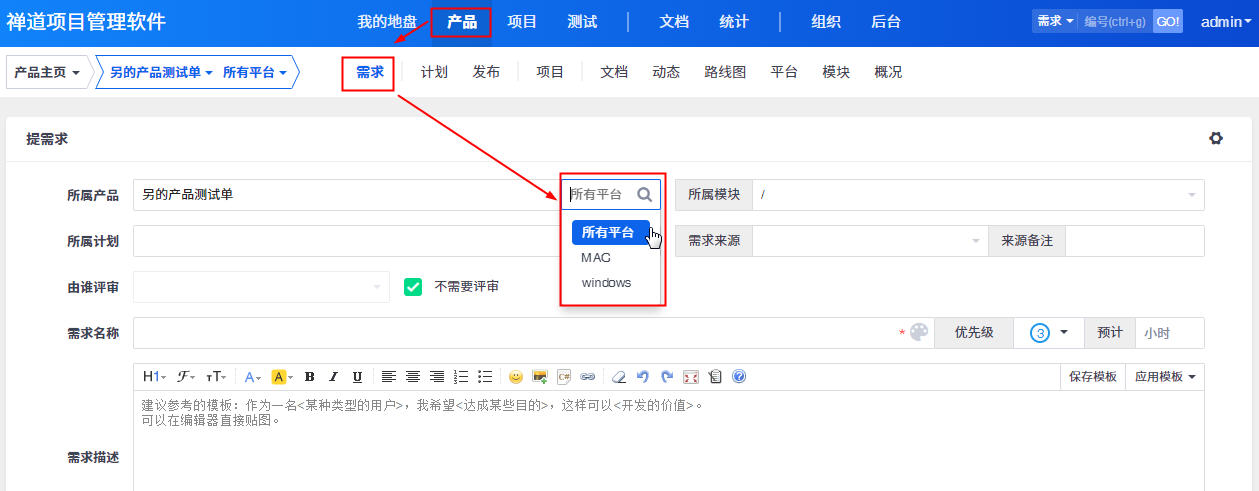Viewport: 1259px width, 491px height.
Task: Open the text color picker
Action: (253, 377)
